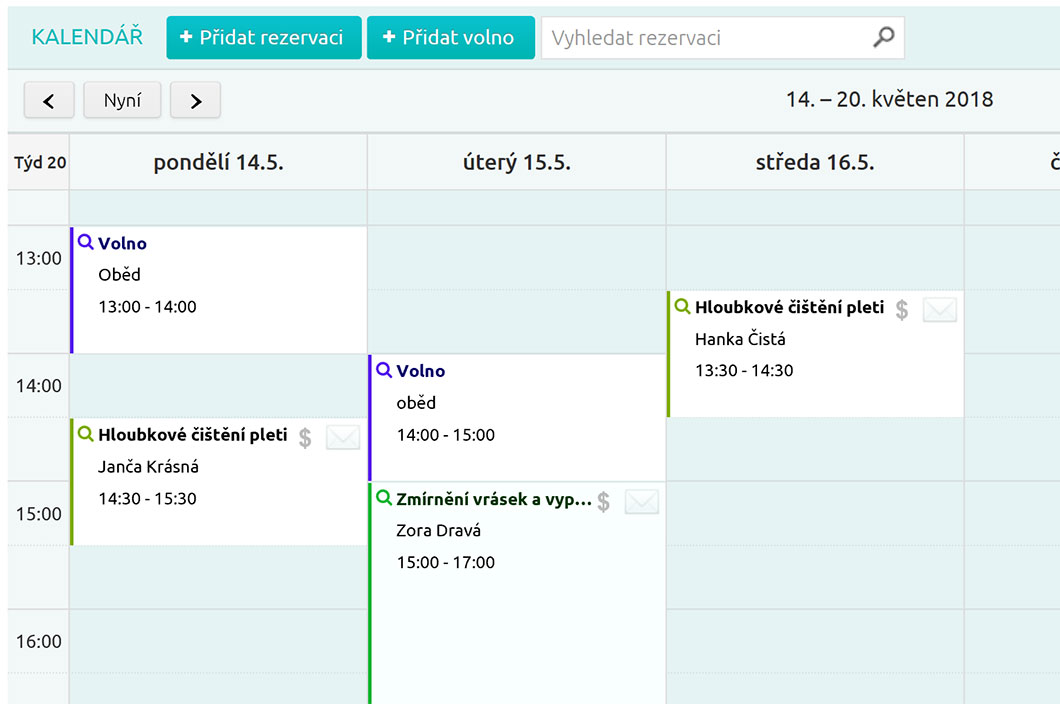Click envelope icon on Zora Dravá reservation
Screen dimensions: 1060x704
pos(642,502)
